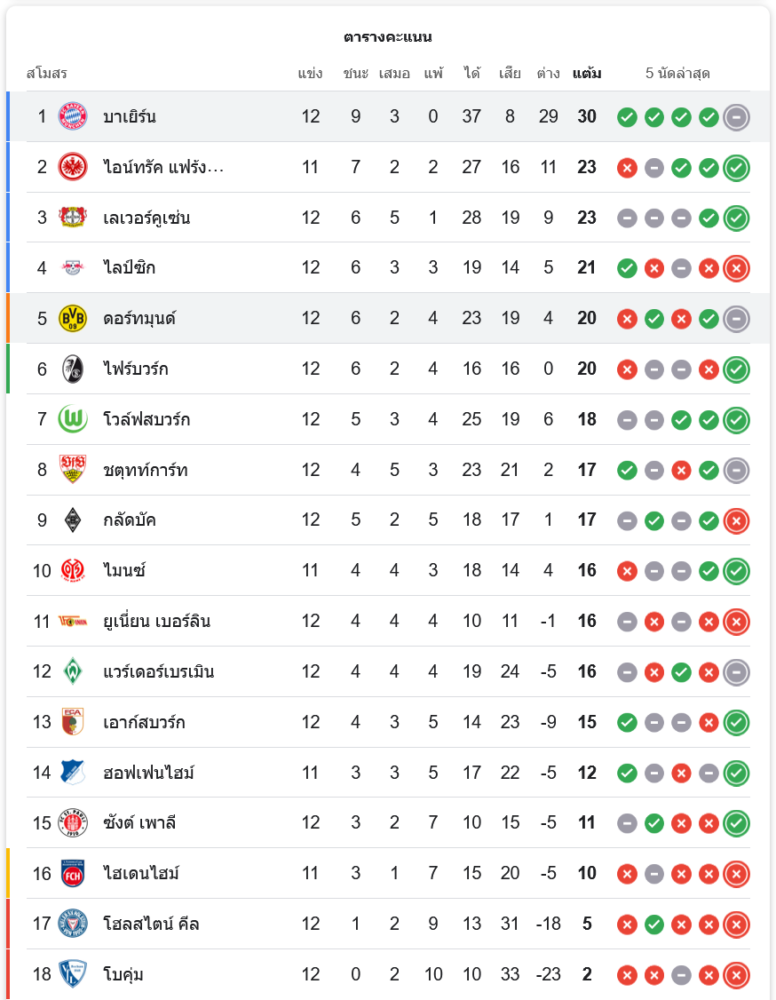The height and width of the screenshot is (1000, 776).
Task: Click Leipzig's latest ringed loss result icon
Action: click(736, 268)
